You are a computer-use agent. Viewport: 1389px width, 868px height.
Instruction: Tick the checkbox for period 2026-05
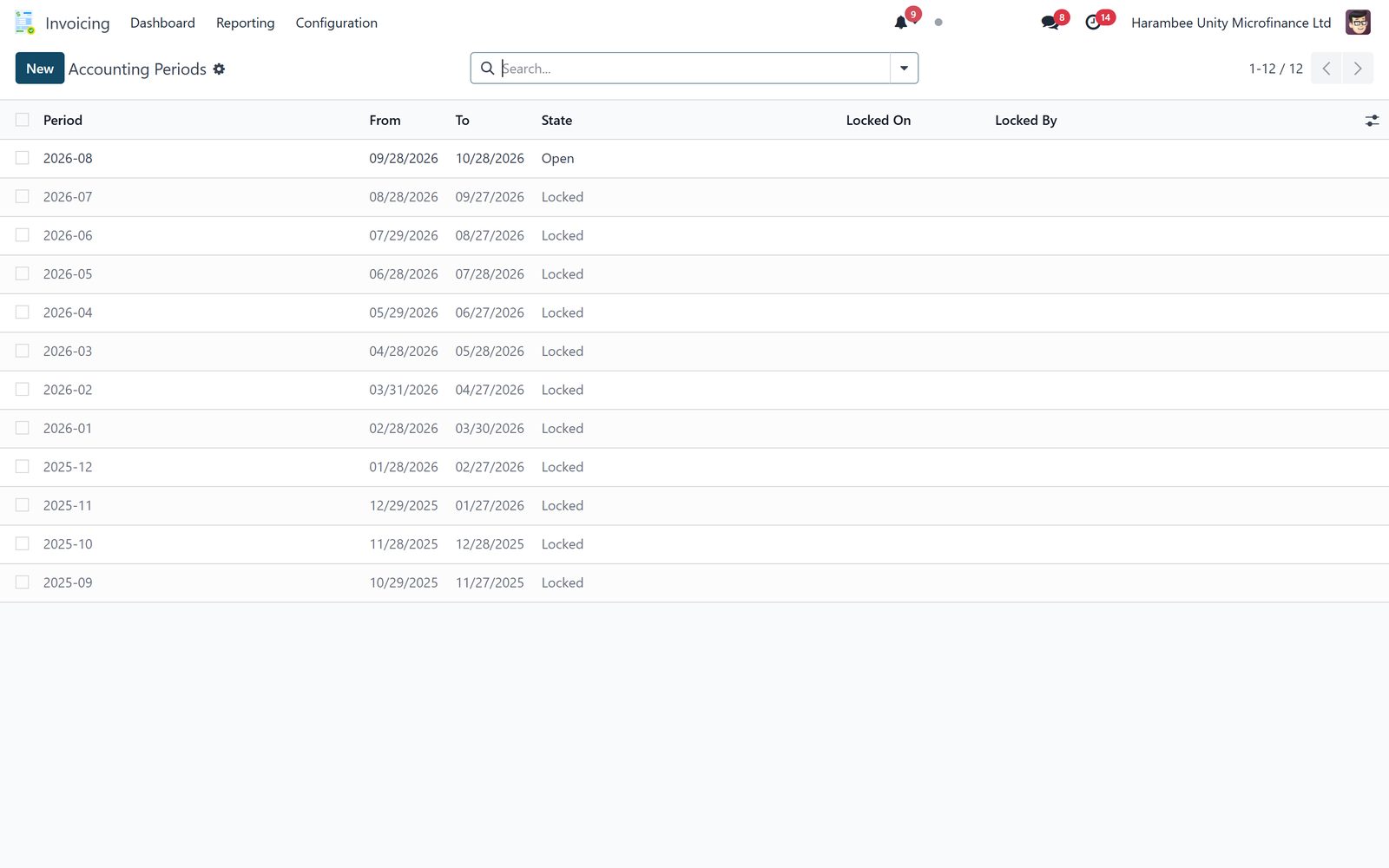pos(23,273)
